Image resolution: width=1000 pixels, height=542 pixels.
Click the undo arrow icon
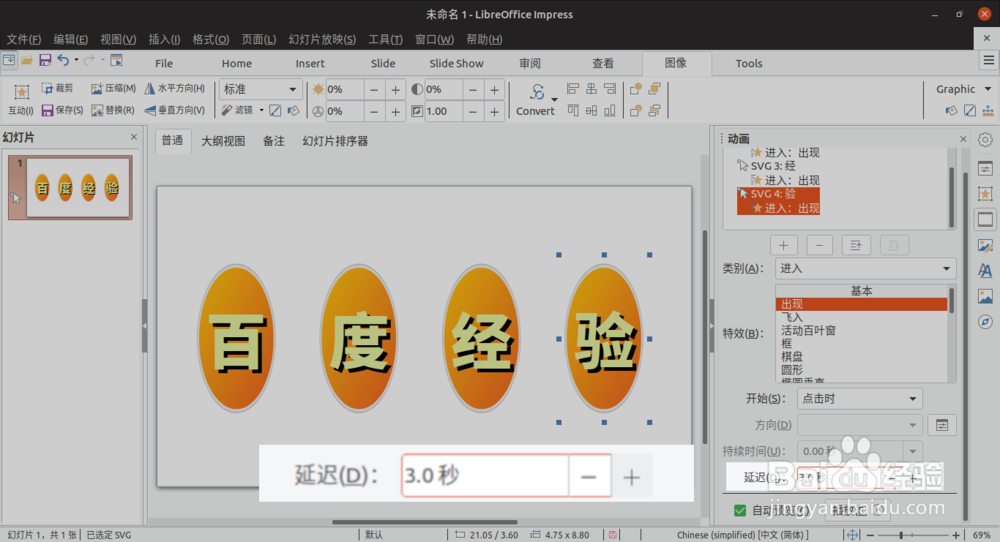click(x=62, y=60)
